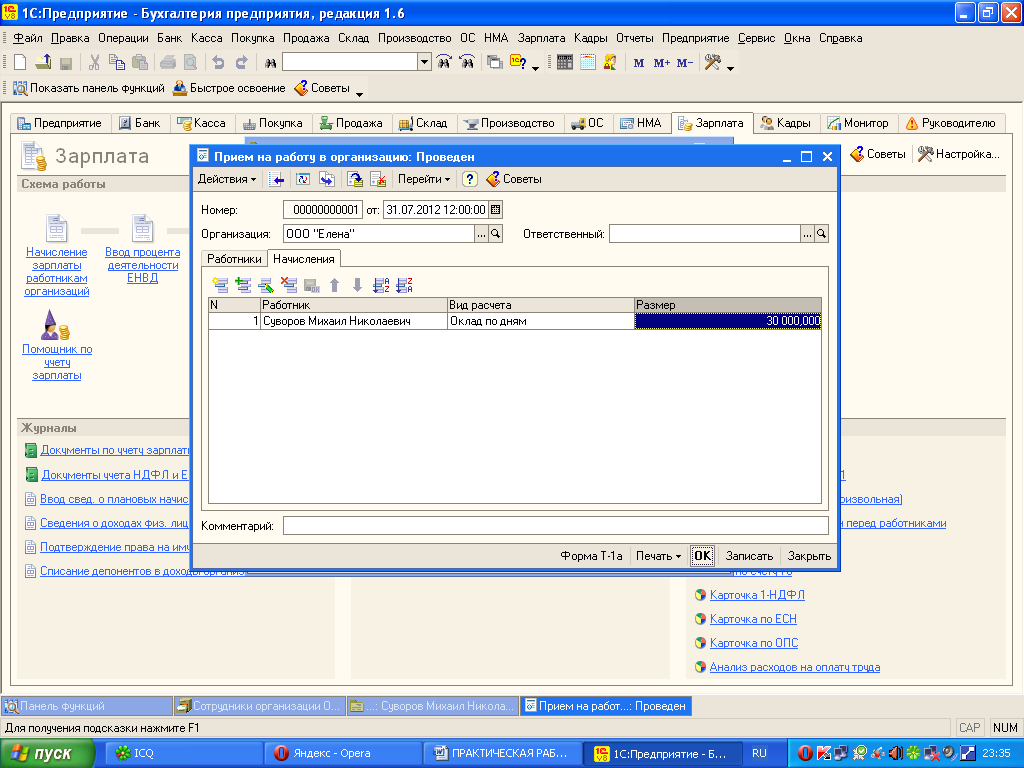Expand the search combo box arrow in toolbar

point(424,62)
